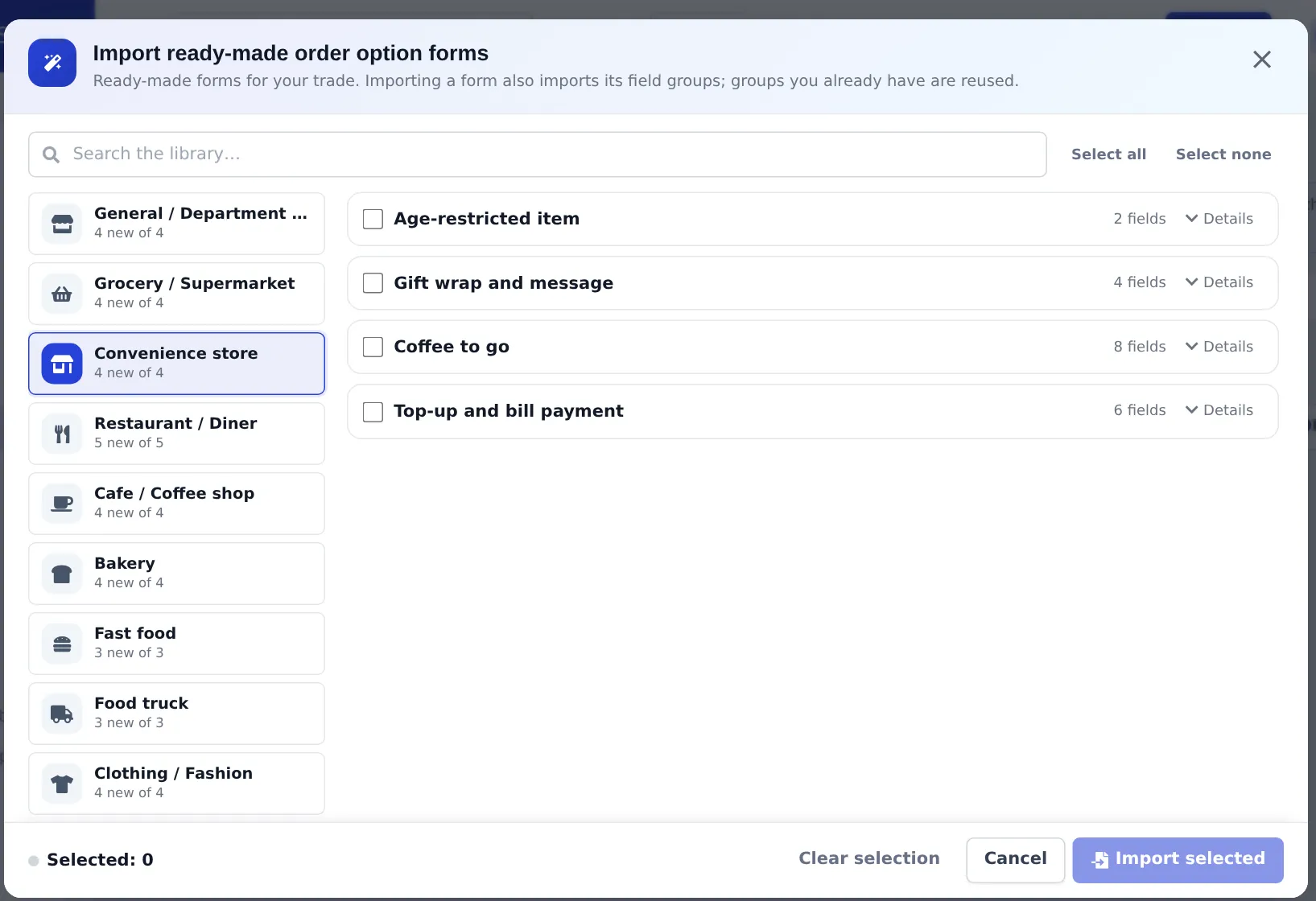The image size is (1316, 901).
Task: Click the Coffee to go title
Action: pyautogui.click(x=451, y=347)
